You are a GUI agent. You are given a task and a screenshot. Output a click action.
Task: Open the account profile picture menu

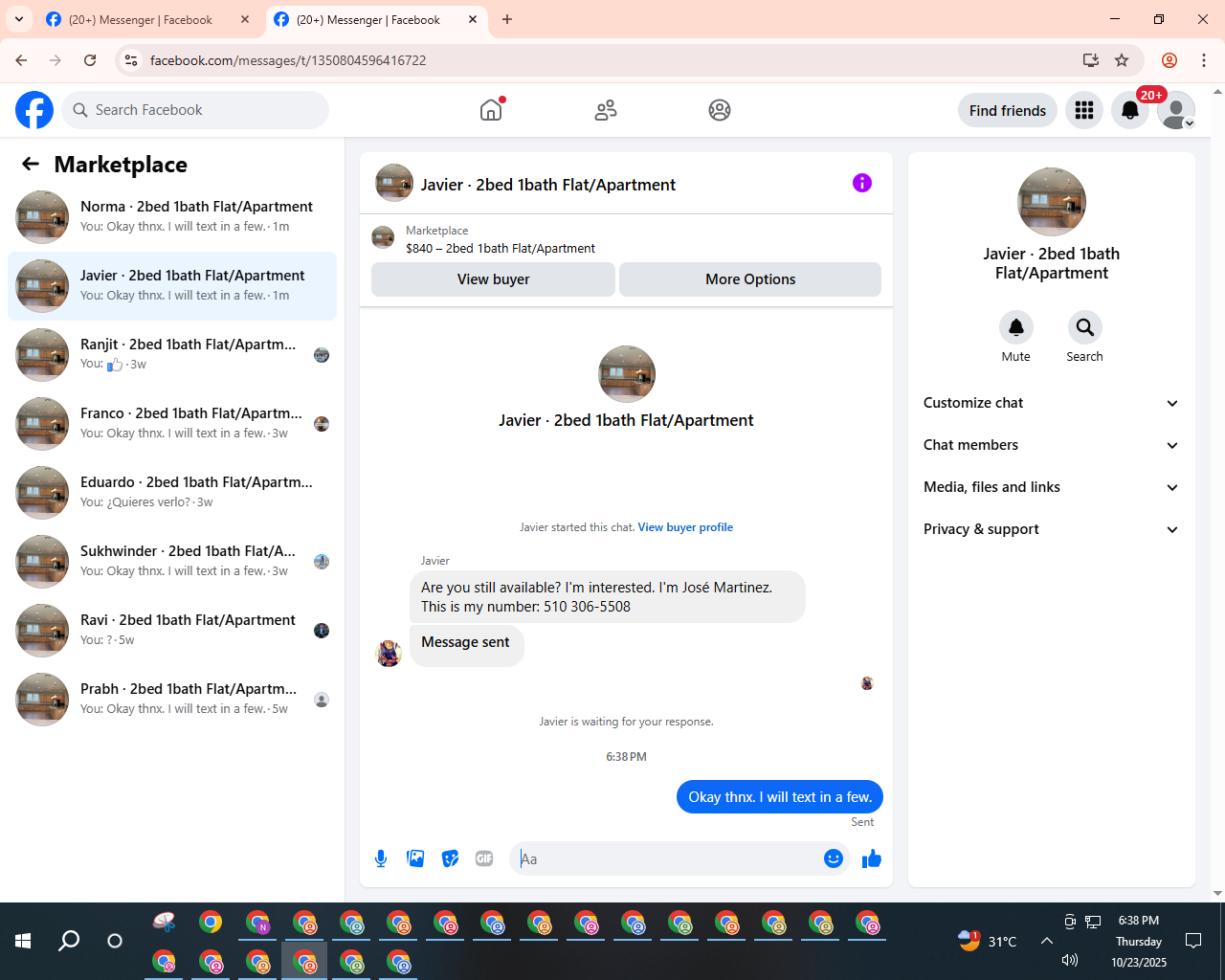tap(1176, 110)
